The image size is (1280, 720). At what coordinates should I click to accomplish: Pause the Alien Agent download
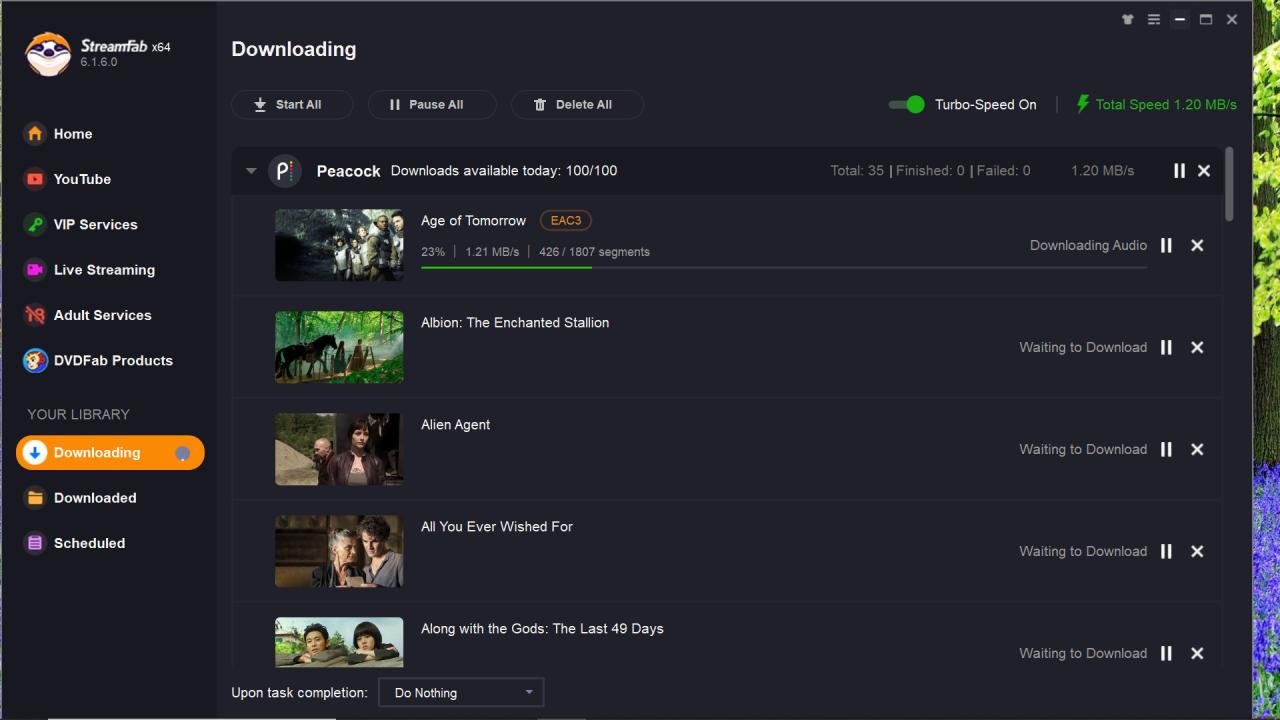[x=1166, y=449]
